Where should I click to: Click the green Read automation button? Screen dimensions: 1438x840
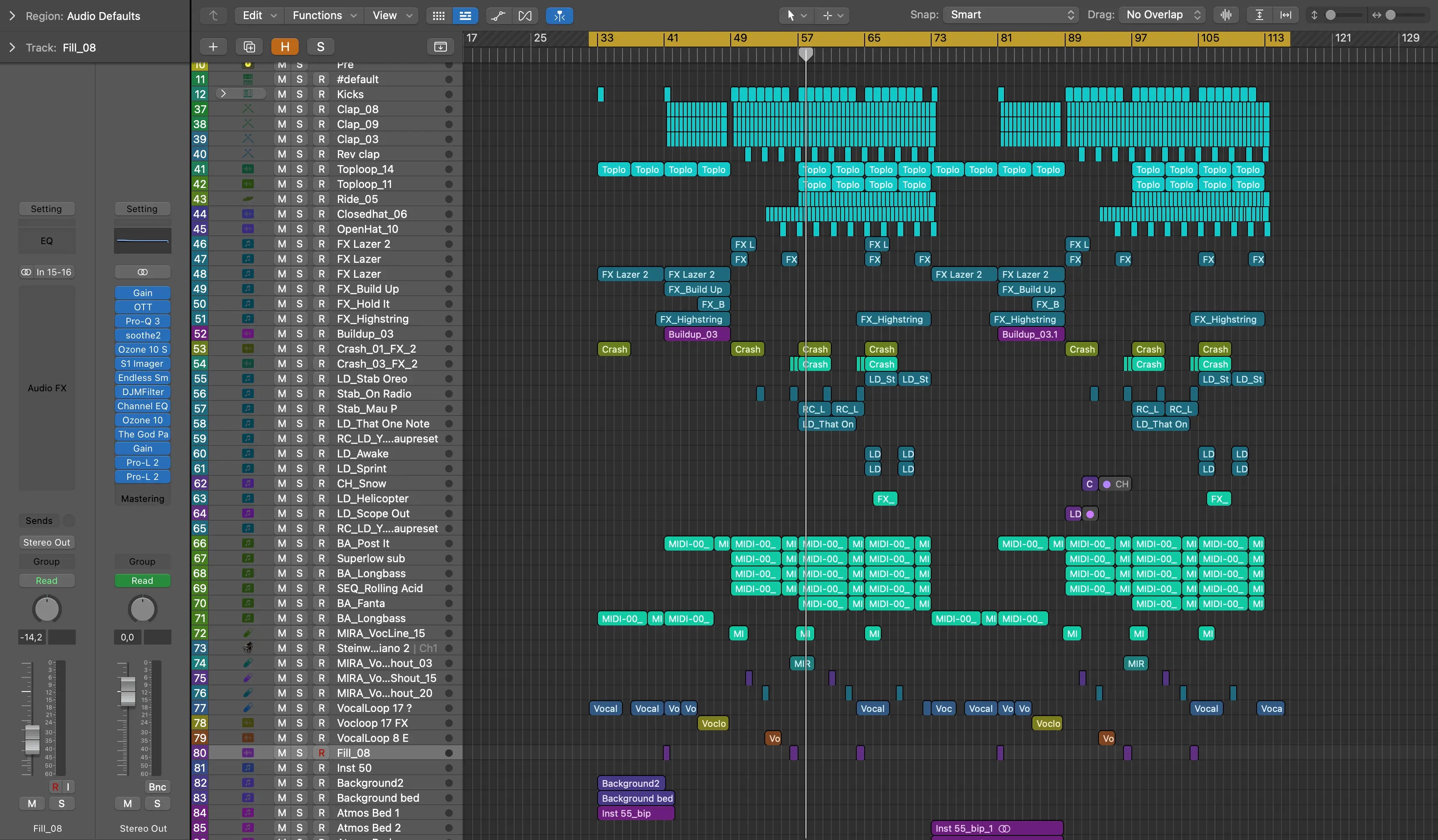pyautogui.click(x=142, y=581)
